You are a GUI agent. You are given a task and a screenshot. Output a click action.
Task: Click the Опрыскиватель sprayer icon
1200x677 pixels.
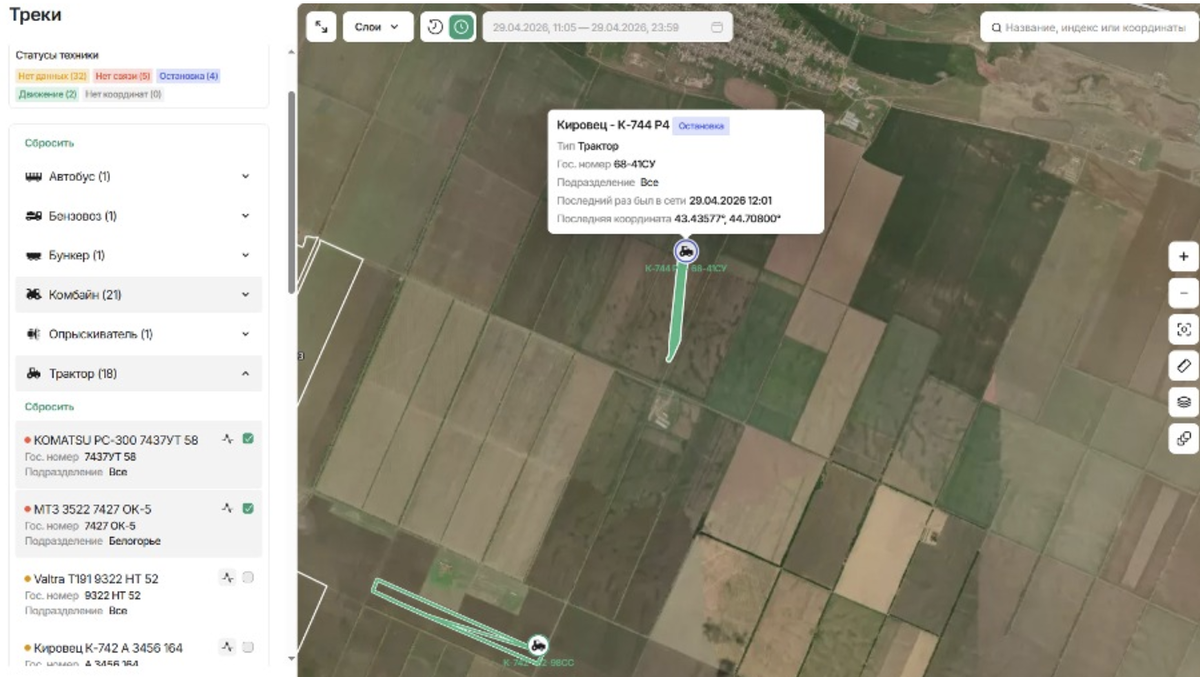pyautogui.click(x=33, y=334)
